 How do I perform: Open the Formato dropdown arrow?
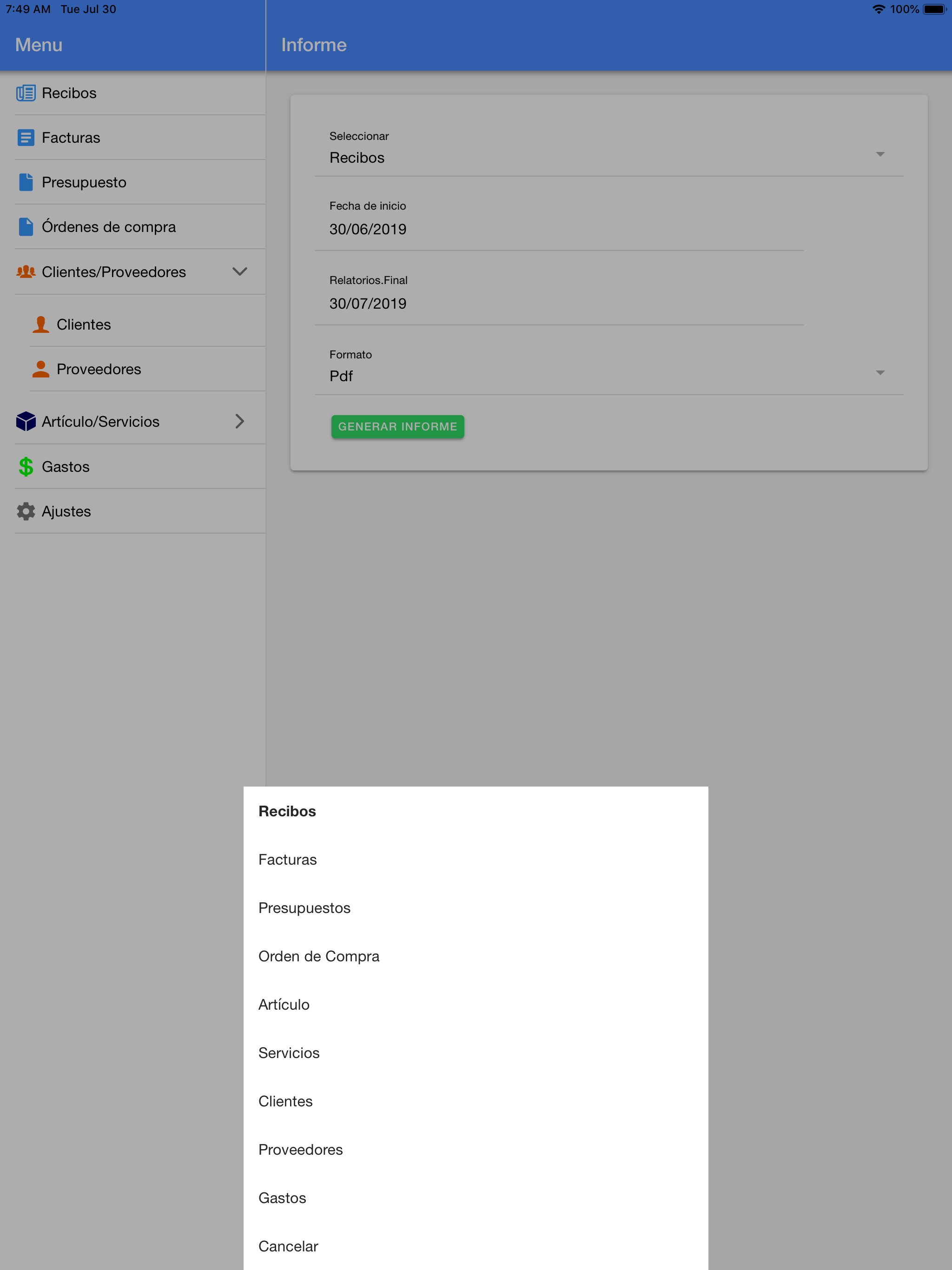click(x=879, y=373)
